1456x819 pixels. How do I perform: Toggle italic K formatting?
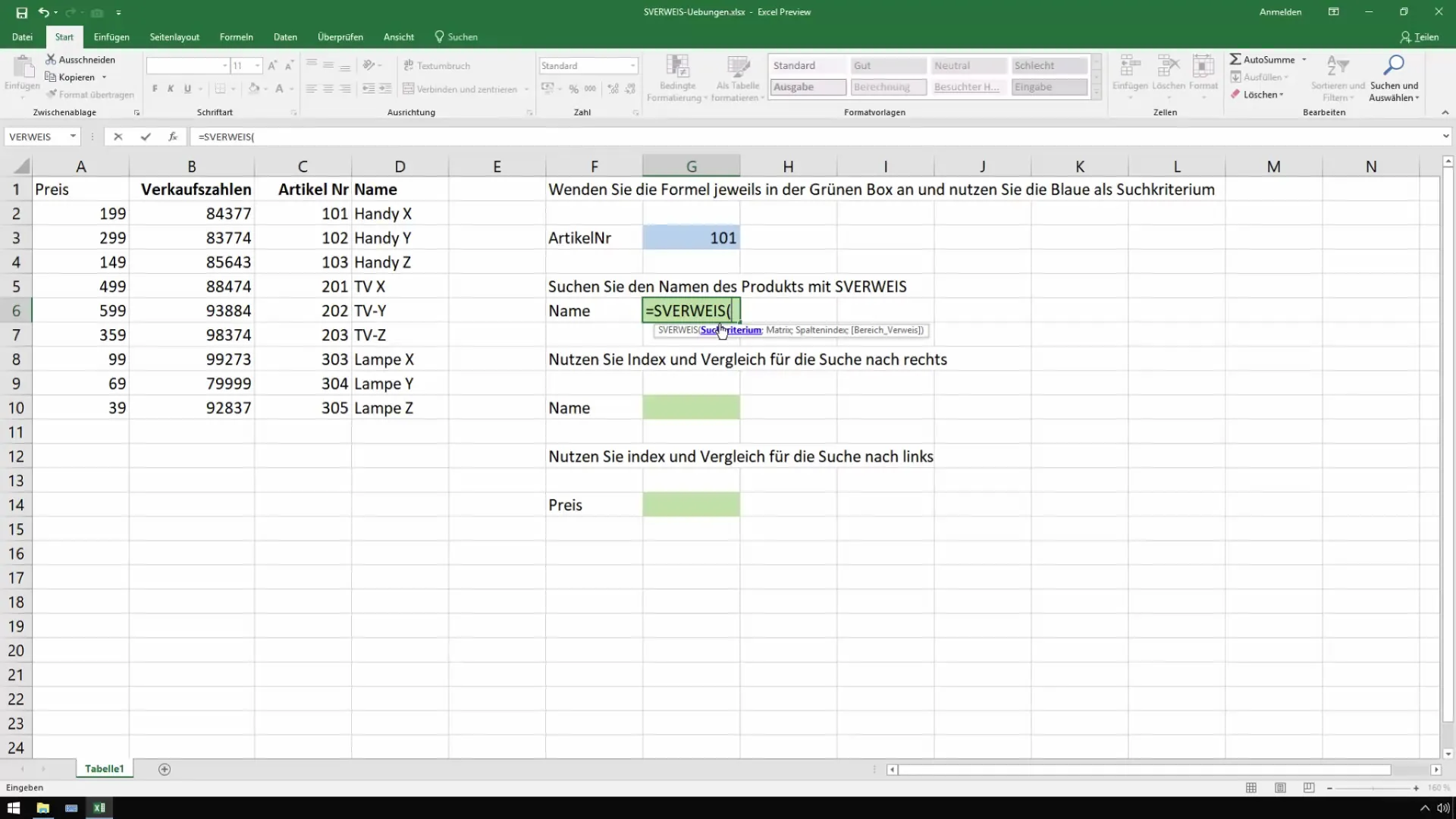pos(171,89)
